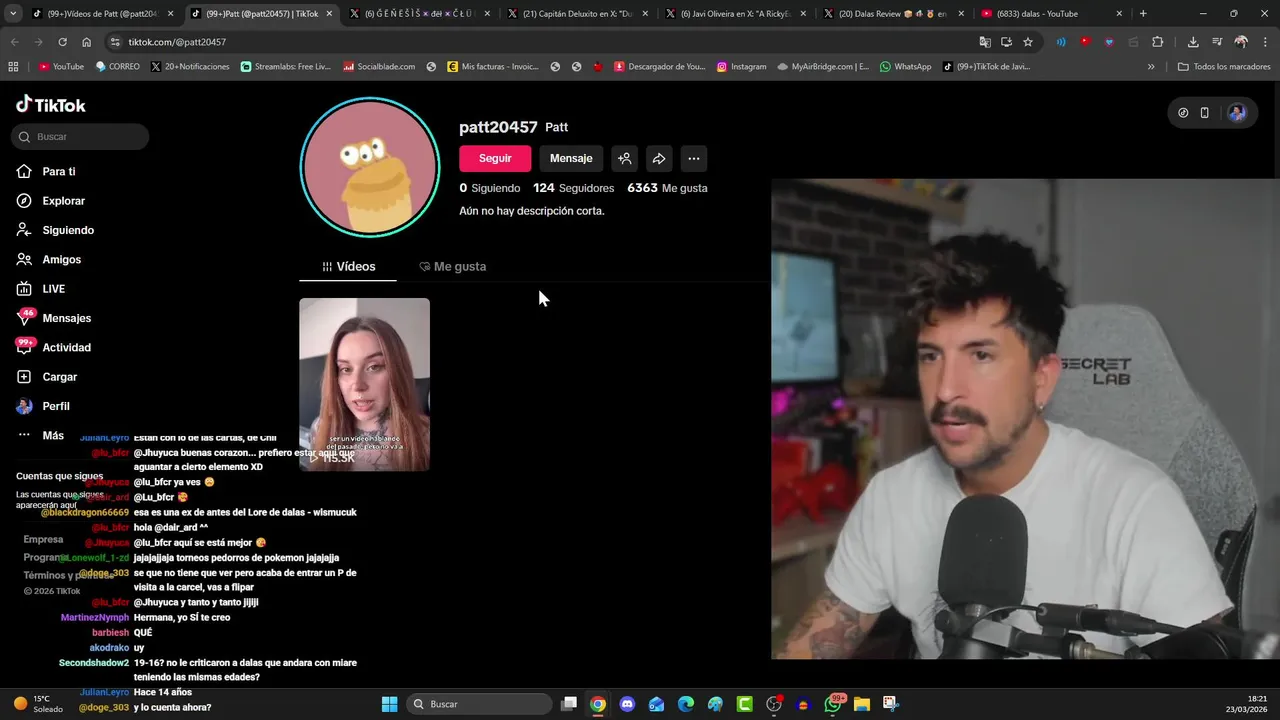Viewport: 1280px width, 720px height.
Task: Reload the current page
Action: click(x=62, y=42)
